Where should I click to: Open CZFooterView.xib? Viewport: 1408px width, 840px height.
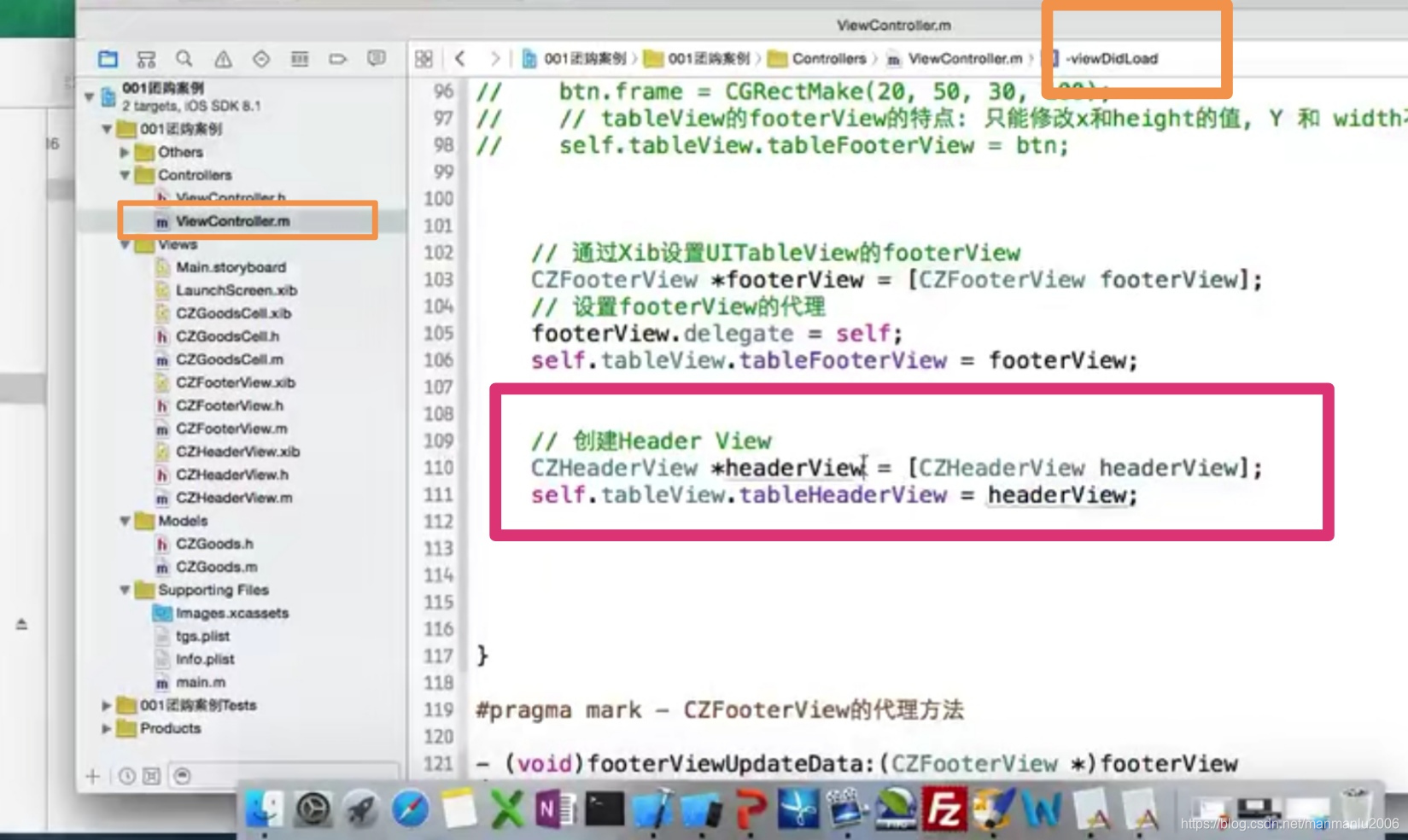tap(235, 382)
